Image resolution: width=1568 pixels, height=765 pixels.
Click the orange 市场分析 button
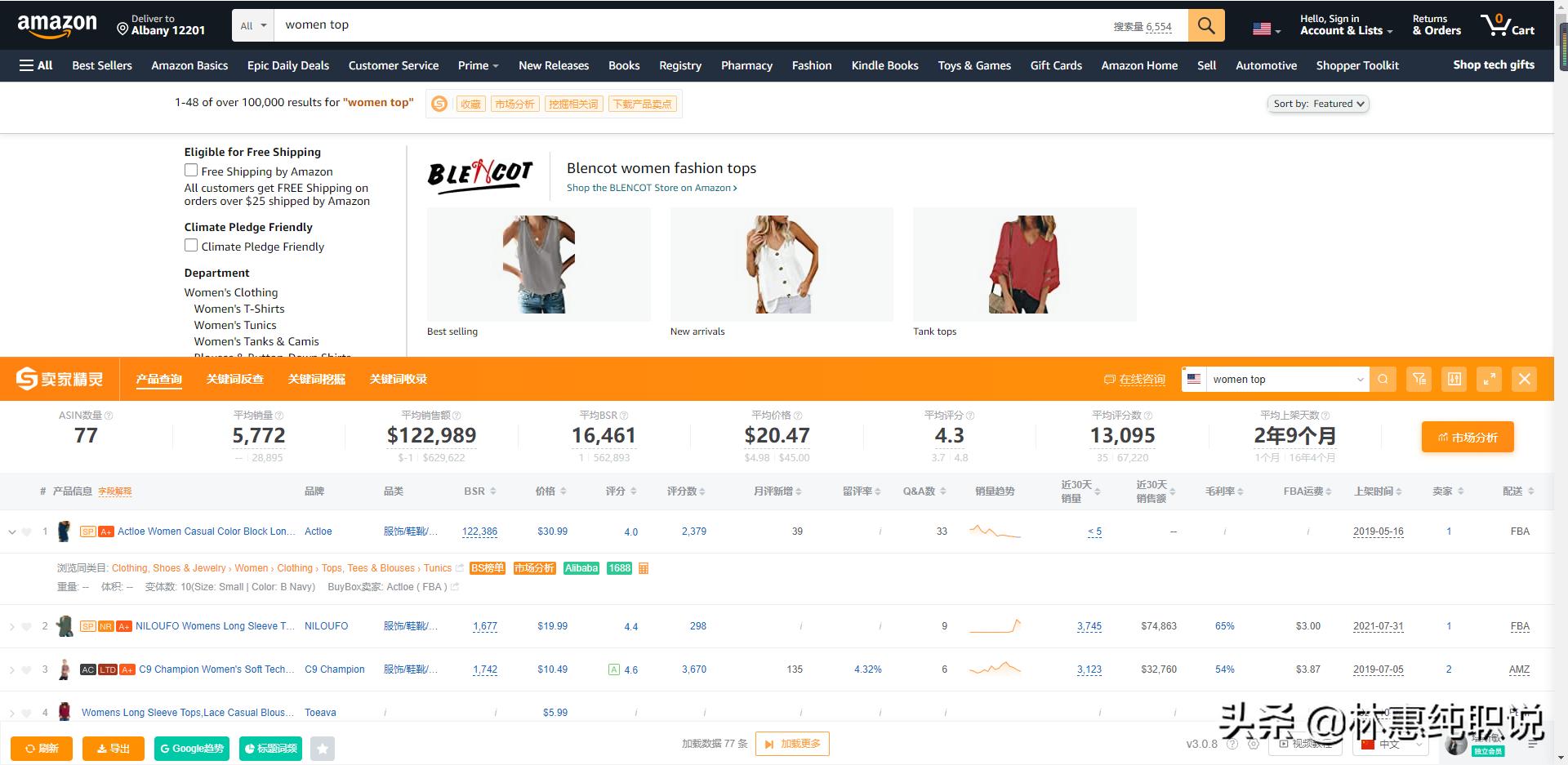point(1467,436)
